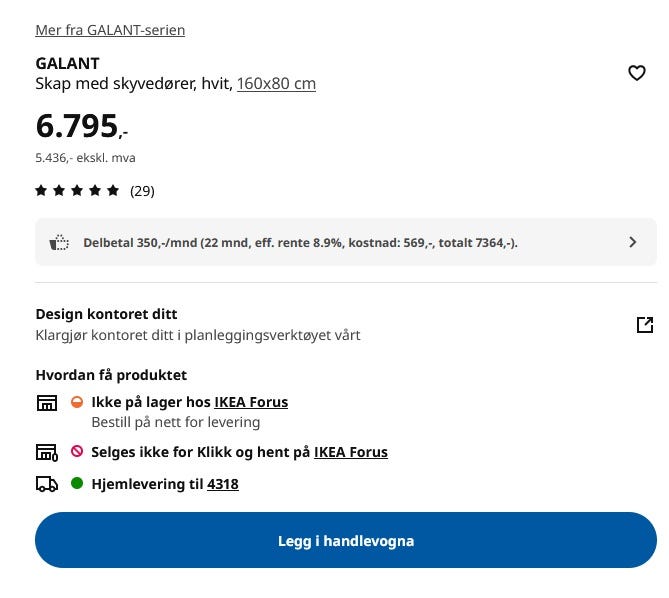The image size is (669, 598).
Task: Click the Click-and-collect store icon
Action: coord(47,452)
